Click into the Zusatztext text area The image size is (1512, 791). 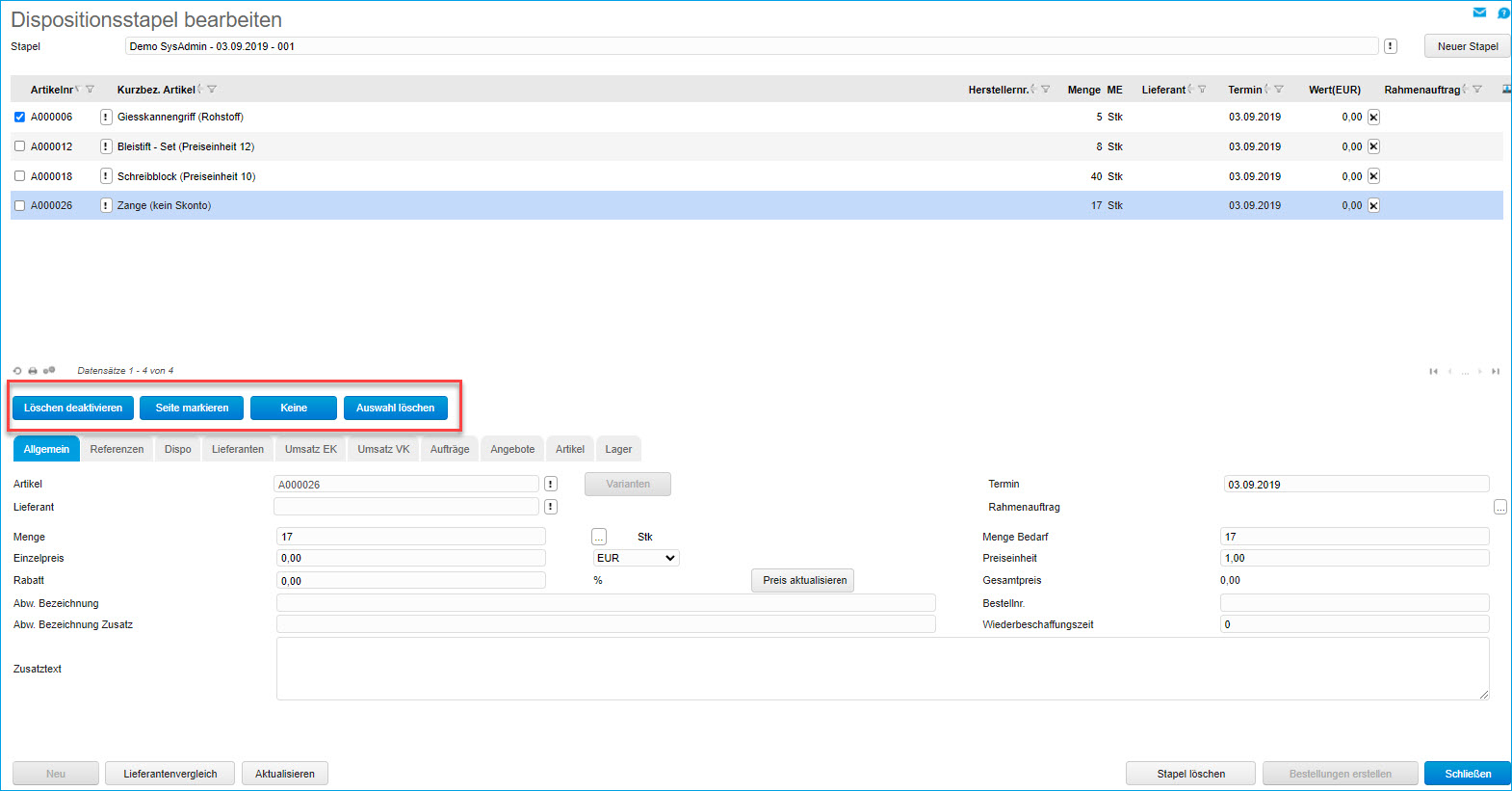[881, 669]
